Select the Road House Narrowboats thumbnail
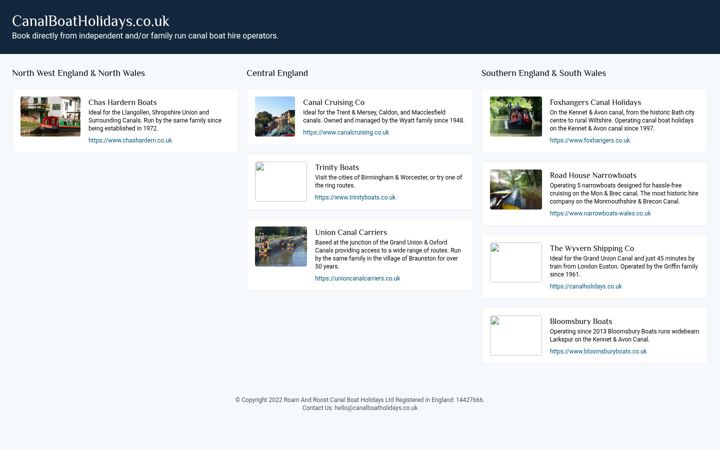Screen dimensions: 720x450 coord(516,189)
